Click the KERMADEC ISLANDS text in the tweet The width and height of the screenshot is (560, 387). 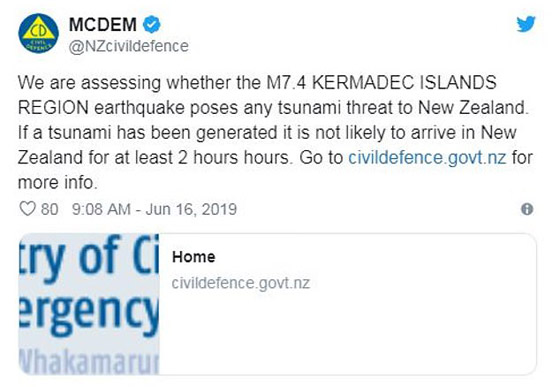(x=405, y=82)
